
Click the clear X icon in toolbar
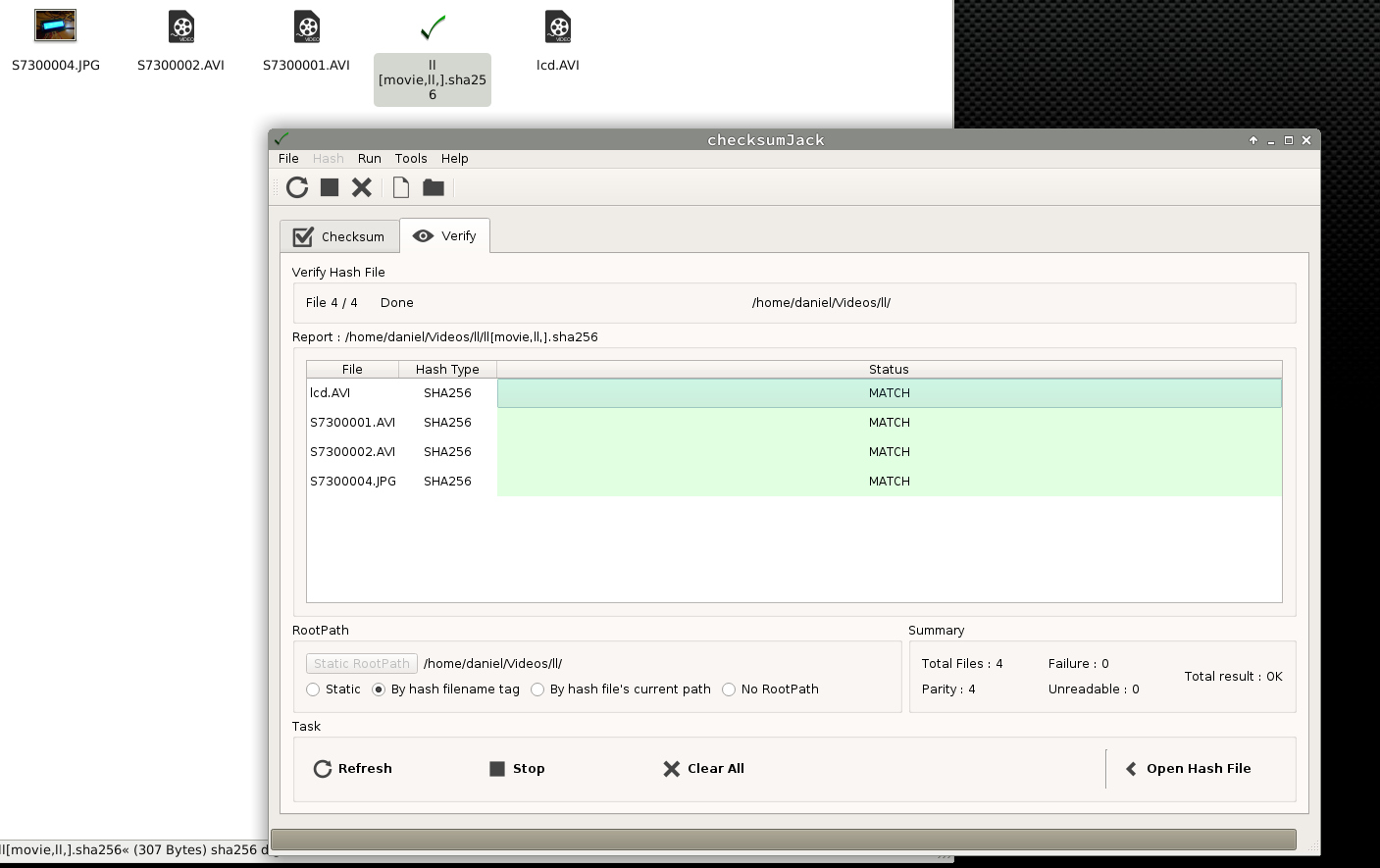(x=362, y=187)
